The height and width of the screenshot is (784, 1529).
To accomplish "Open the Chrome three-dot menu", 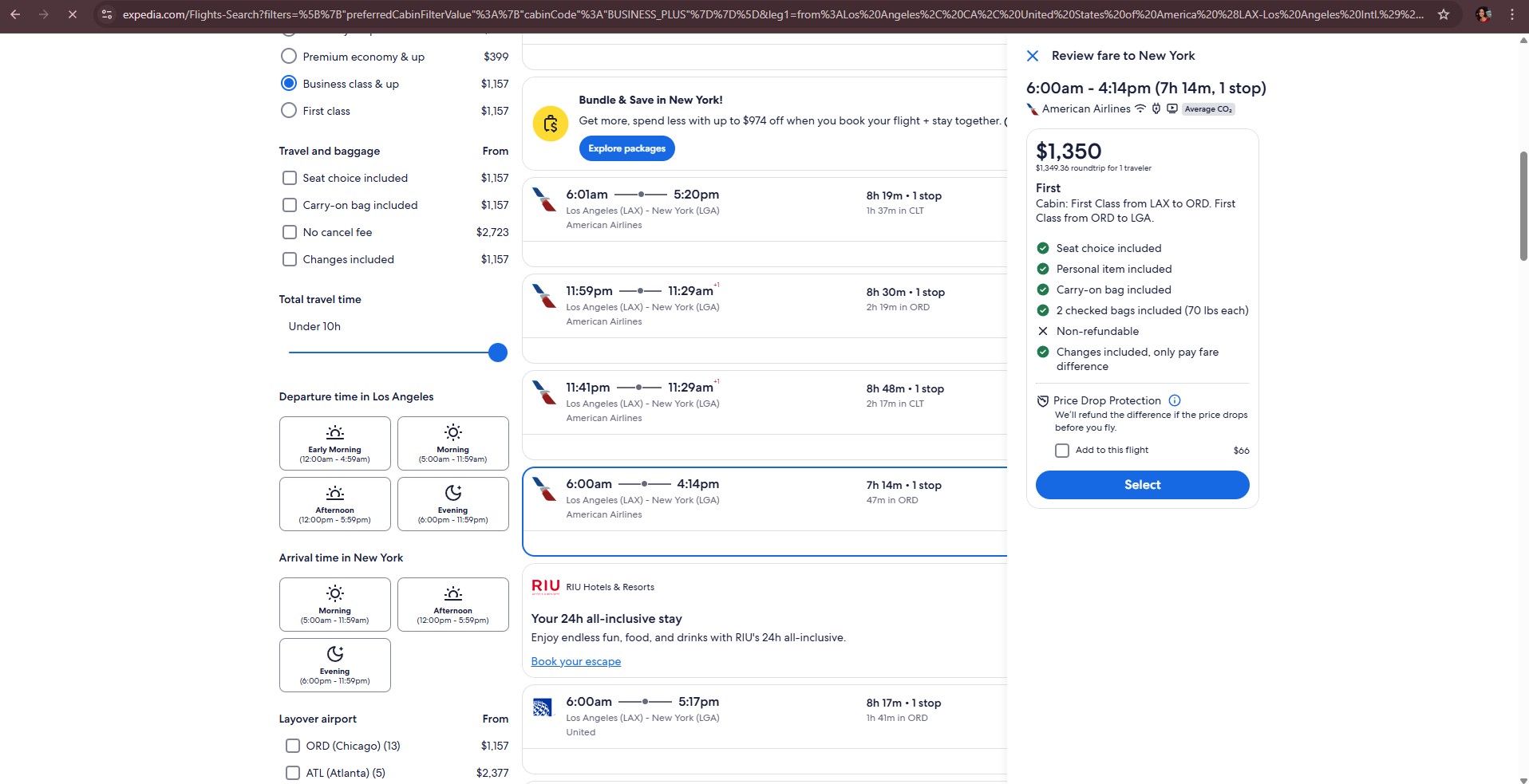I will (x=1511, y=14).
